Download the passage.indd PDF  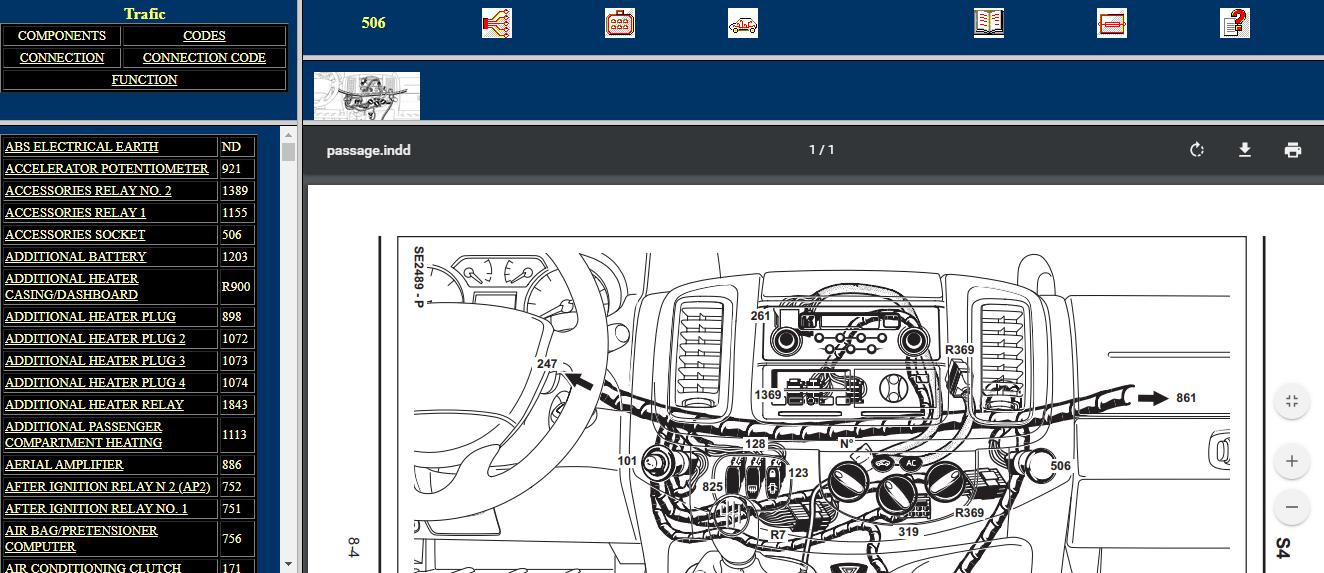click(1245, 150)
